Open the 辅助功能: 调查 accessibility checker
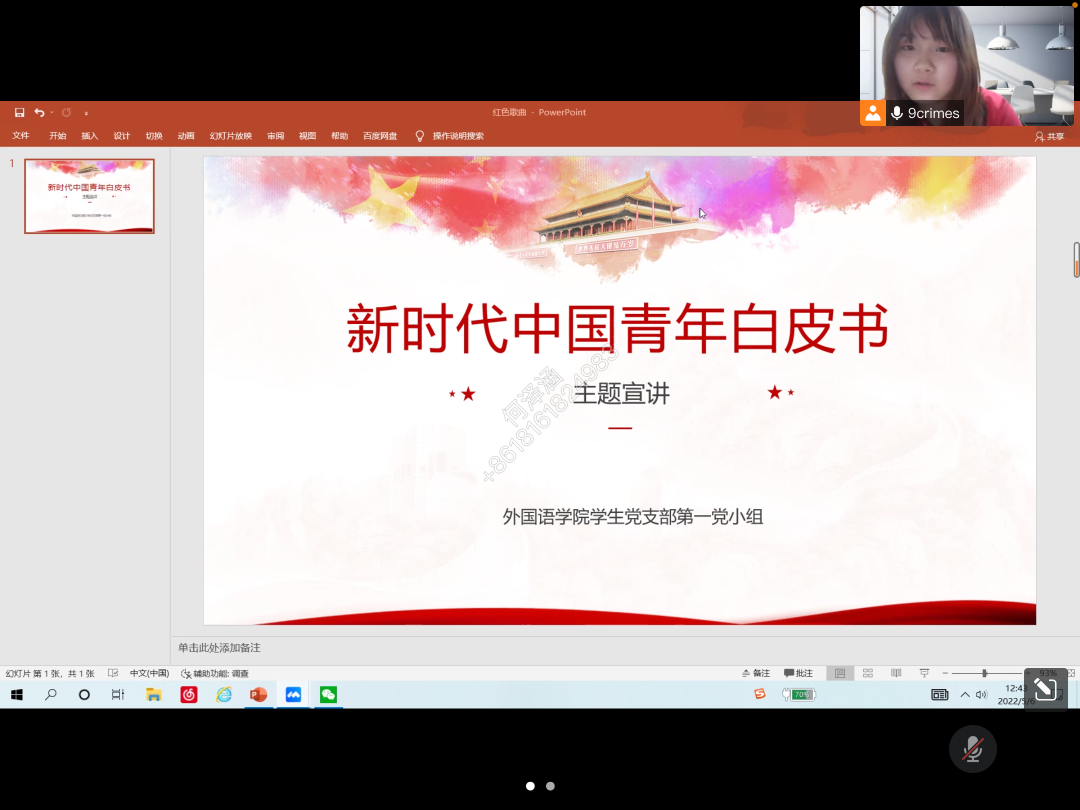Image resolution: width=1080 pixels, height=810 pixels. coord(215,673)
